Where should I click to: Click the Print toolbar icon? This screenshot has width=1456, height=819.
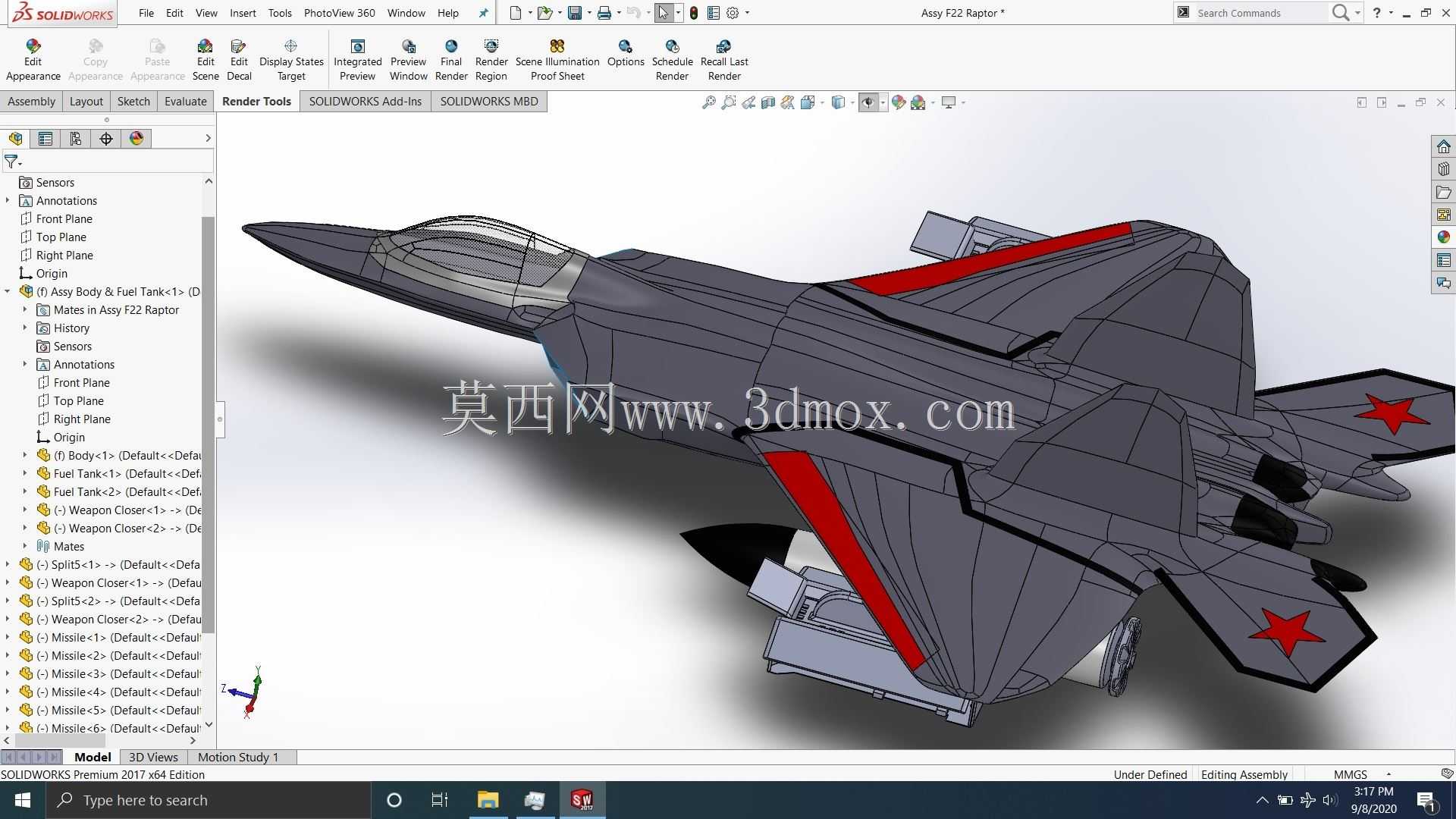(x=604, y=13)
